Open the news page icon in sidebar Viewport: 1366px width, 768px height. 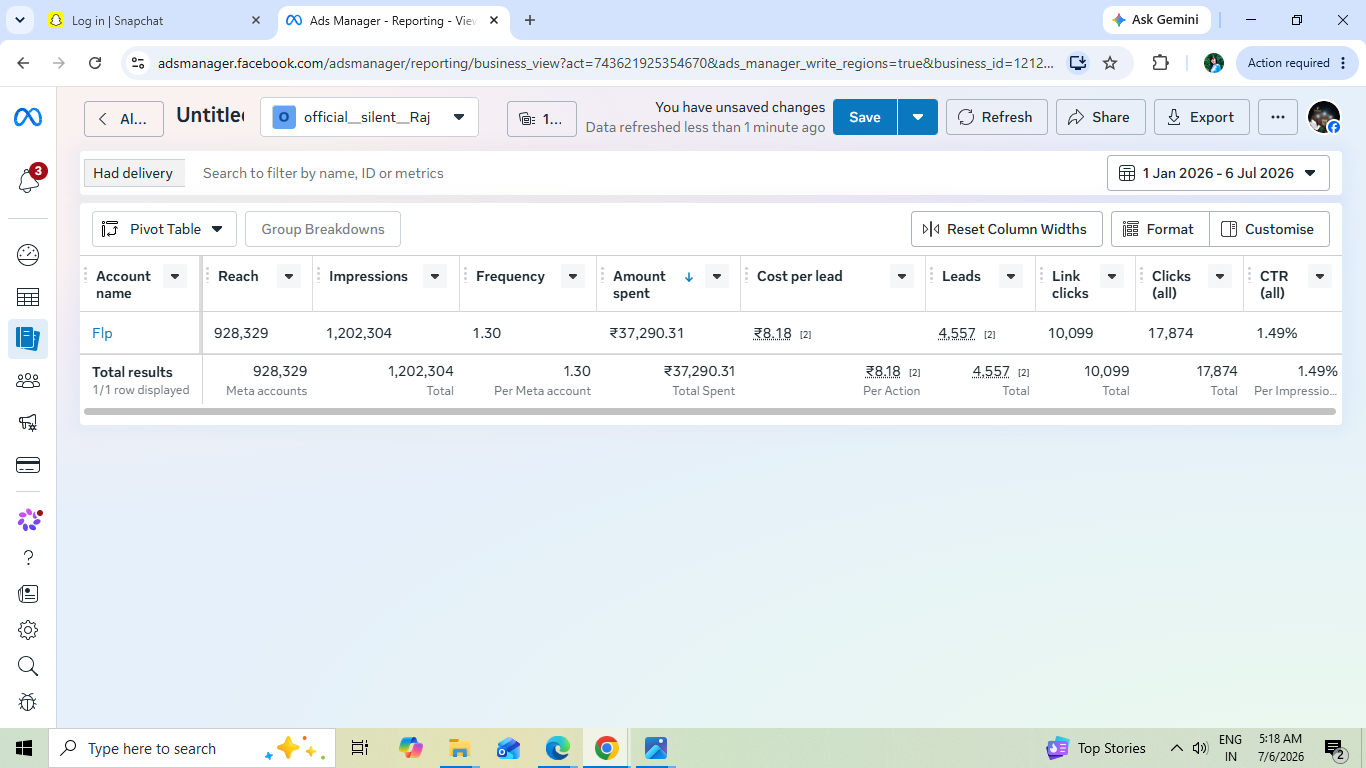pos(28,594)
